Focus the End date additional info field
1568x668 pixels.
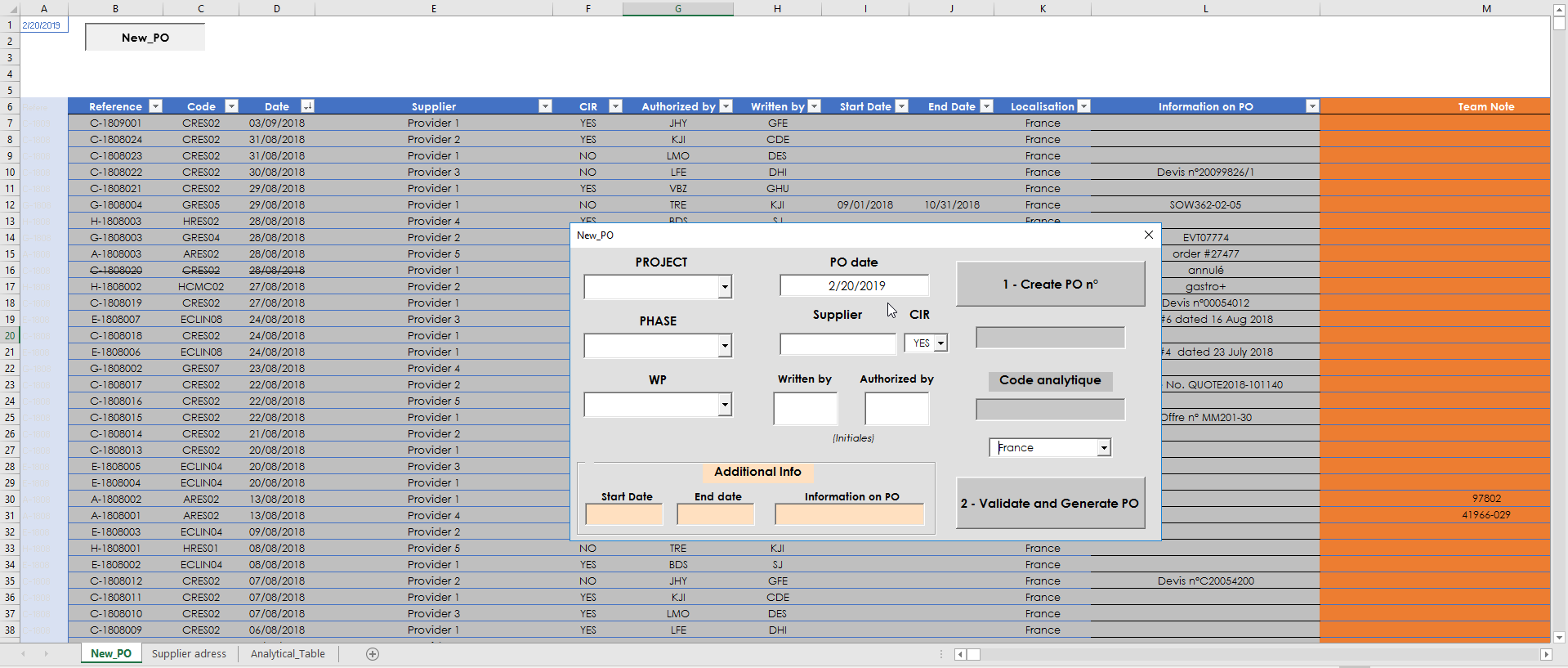pyautogui.click(x=715, y=514)
